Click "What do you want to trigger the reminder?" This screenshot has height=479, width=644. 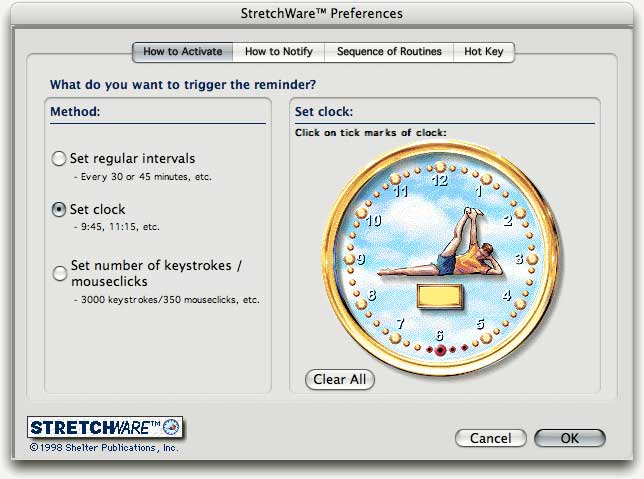click(183, 85)
